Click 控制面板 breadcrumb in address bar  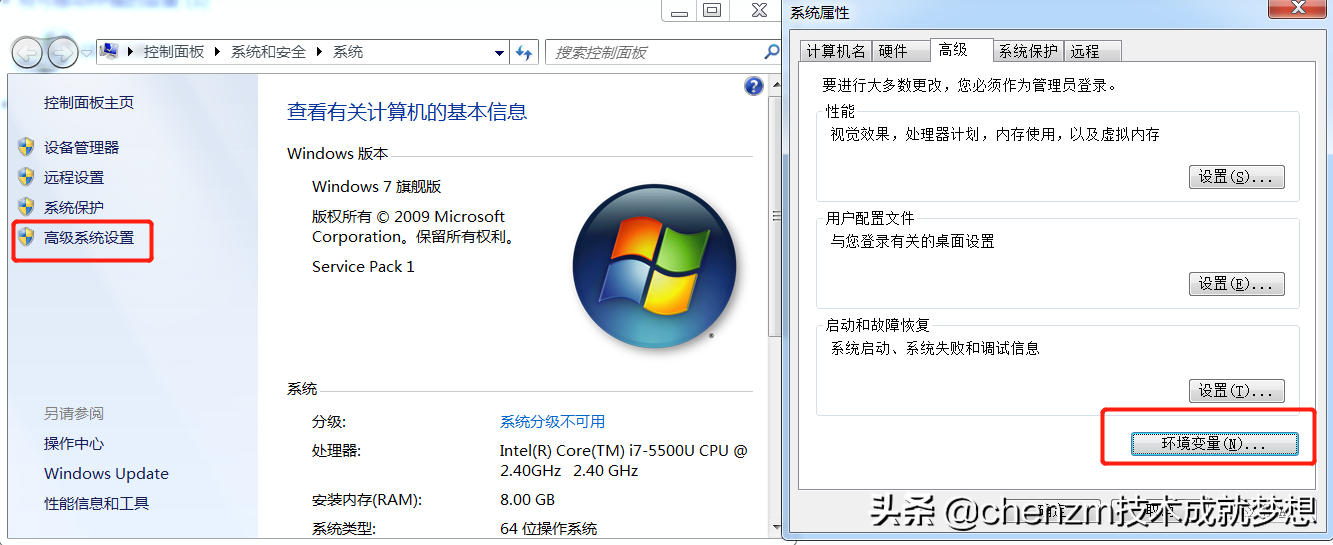tap(174, 52)
